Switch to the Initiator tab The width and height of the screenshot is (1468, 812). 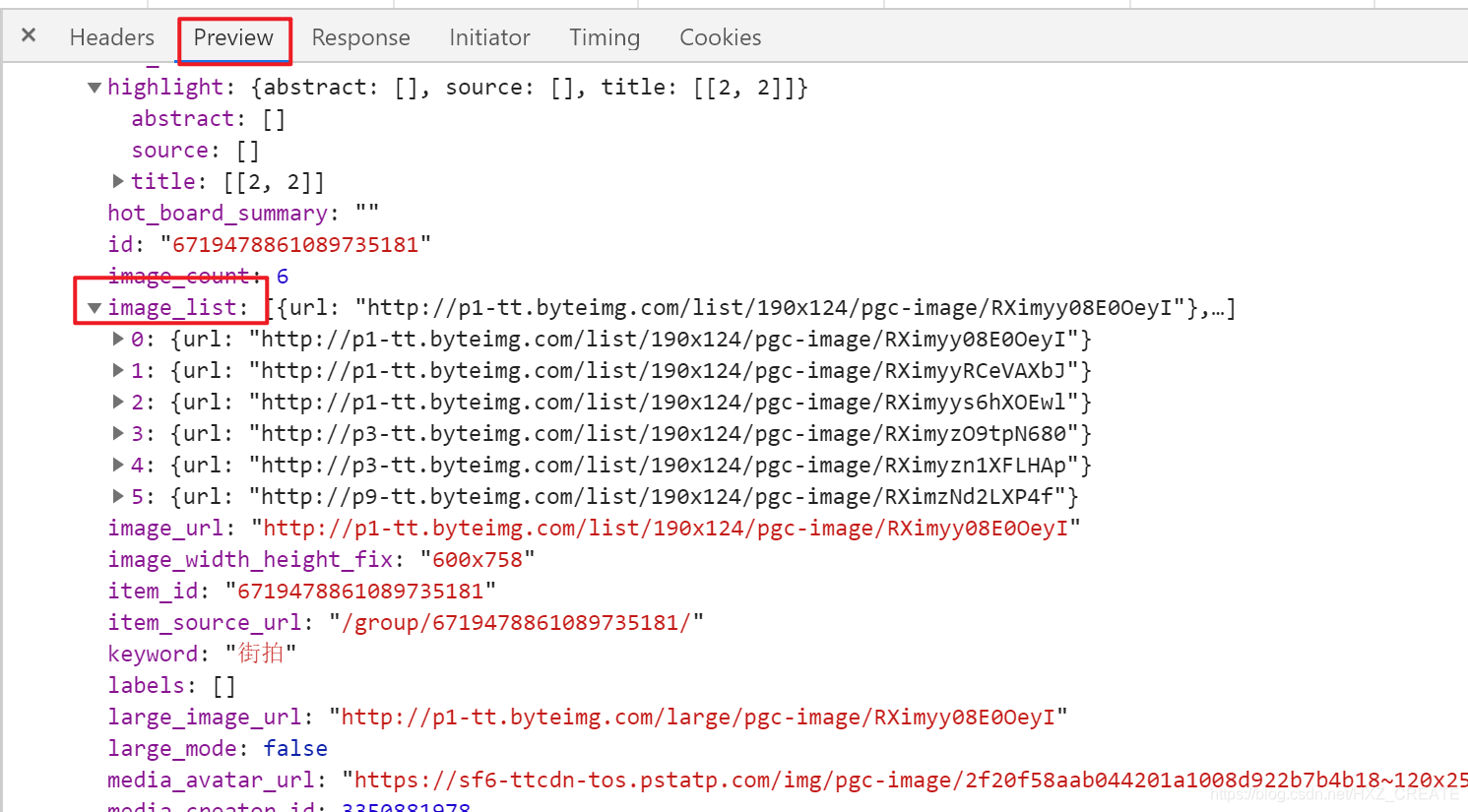(x=489, y=37)
